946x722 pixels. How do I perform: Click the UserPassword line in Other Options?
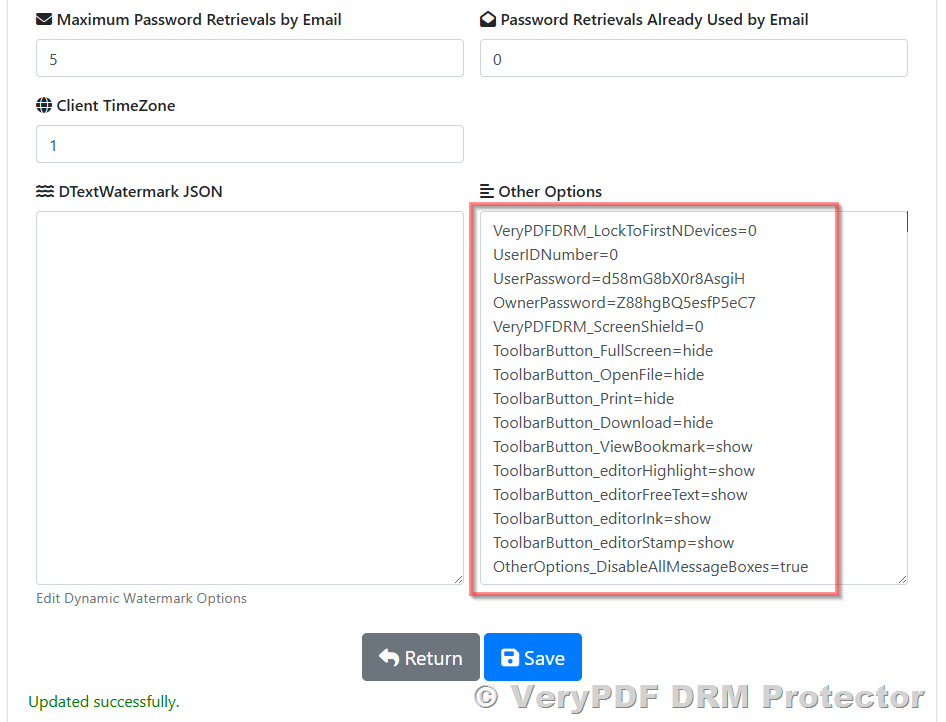pyautogui.click(x=618, y=279)
